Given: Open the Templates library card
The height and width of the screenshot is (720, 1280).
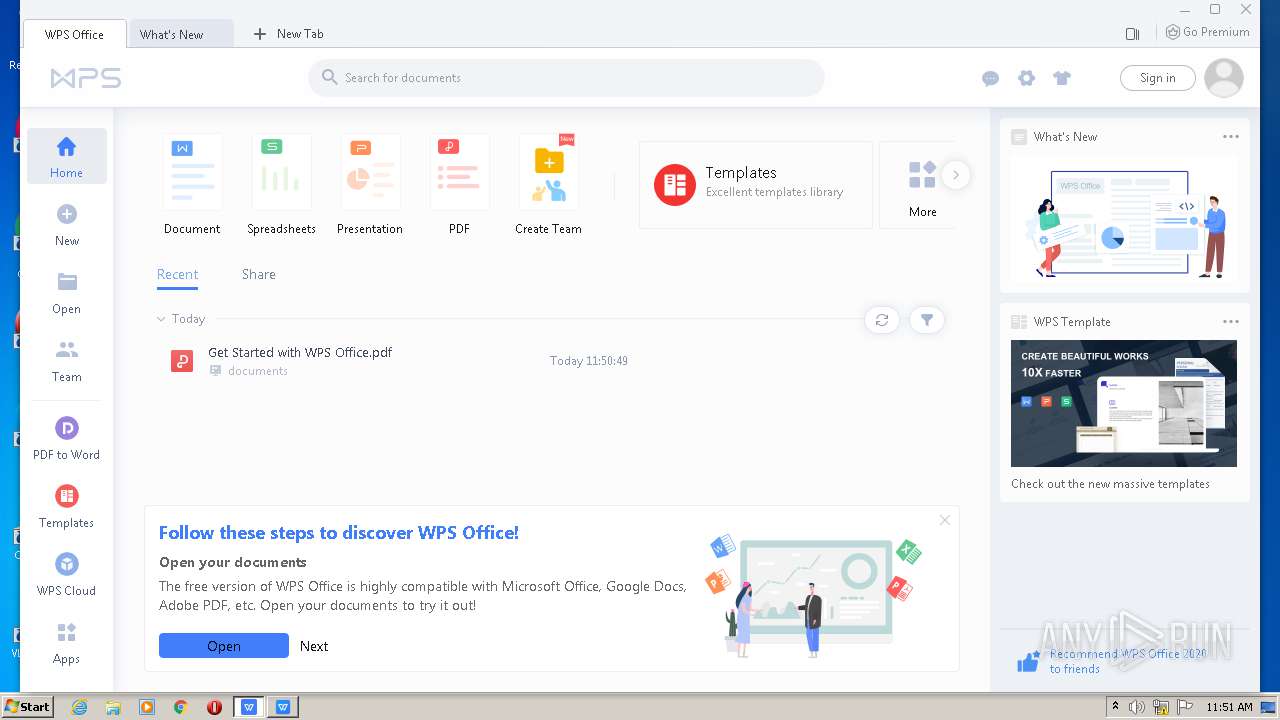Looking at the screenshot, I should [x=755, y=185].
